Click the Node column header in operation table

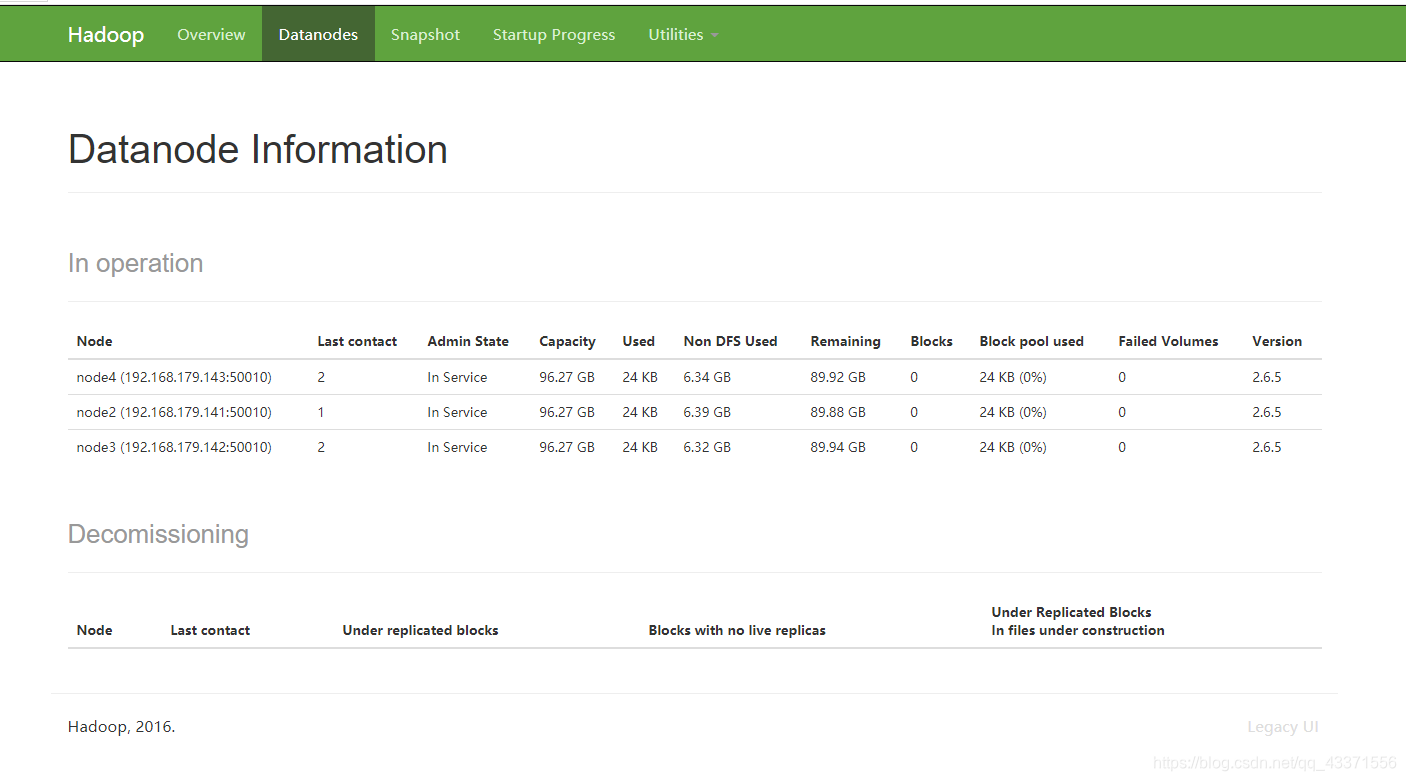95,341
